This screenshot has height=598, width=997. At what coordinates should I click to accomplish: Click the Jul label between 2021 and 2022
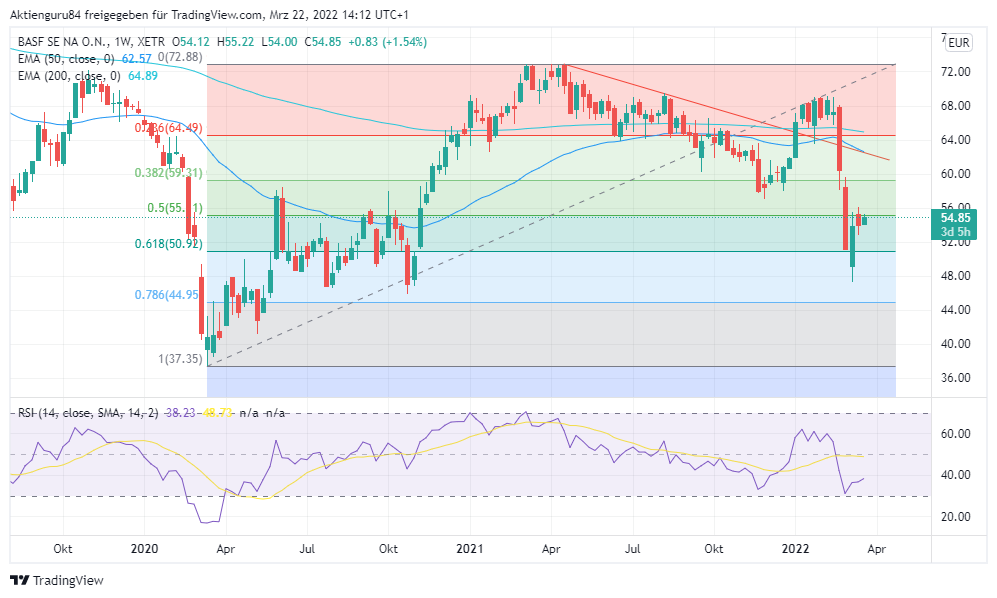[x=633, y=549]
